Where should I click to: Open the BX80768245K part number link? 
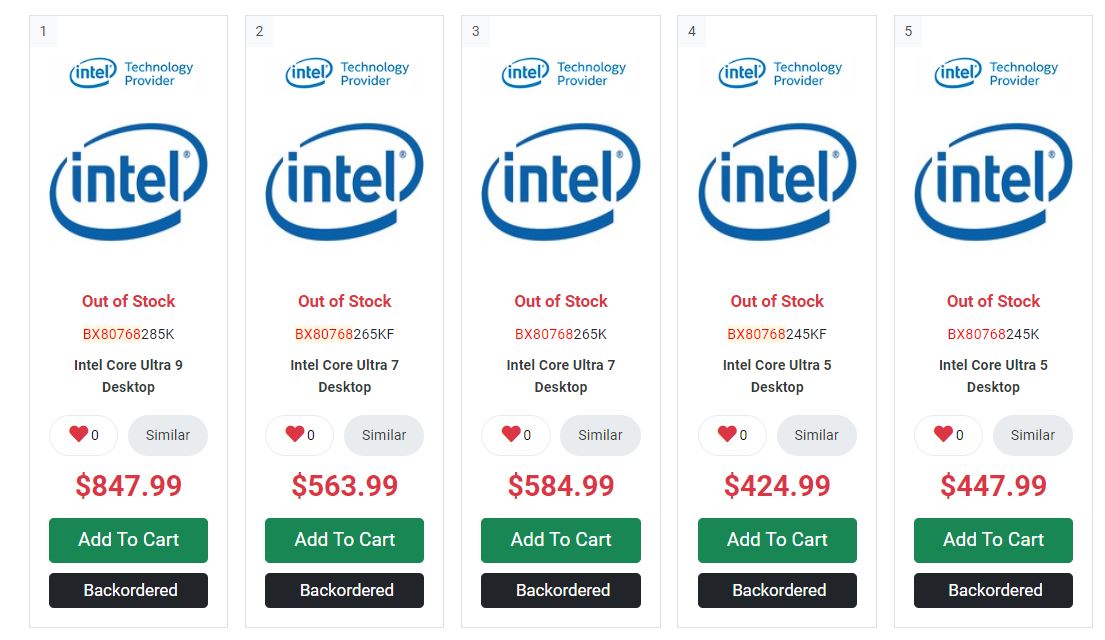[x=993, y=334]
